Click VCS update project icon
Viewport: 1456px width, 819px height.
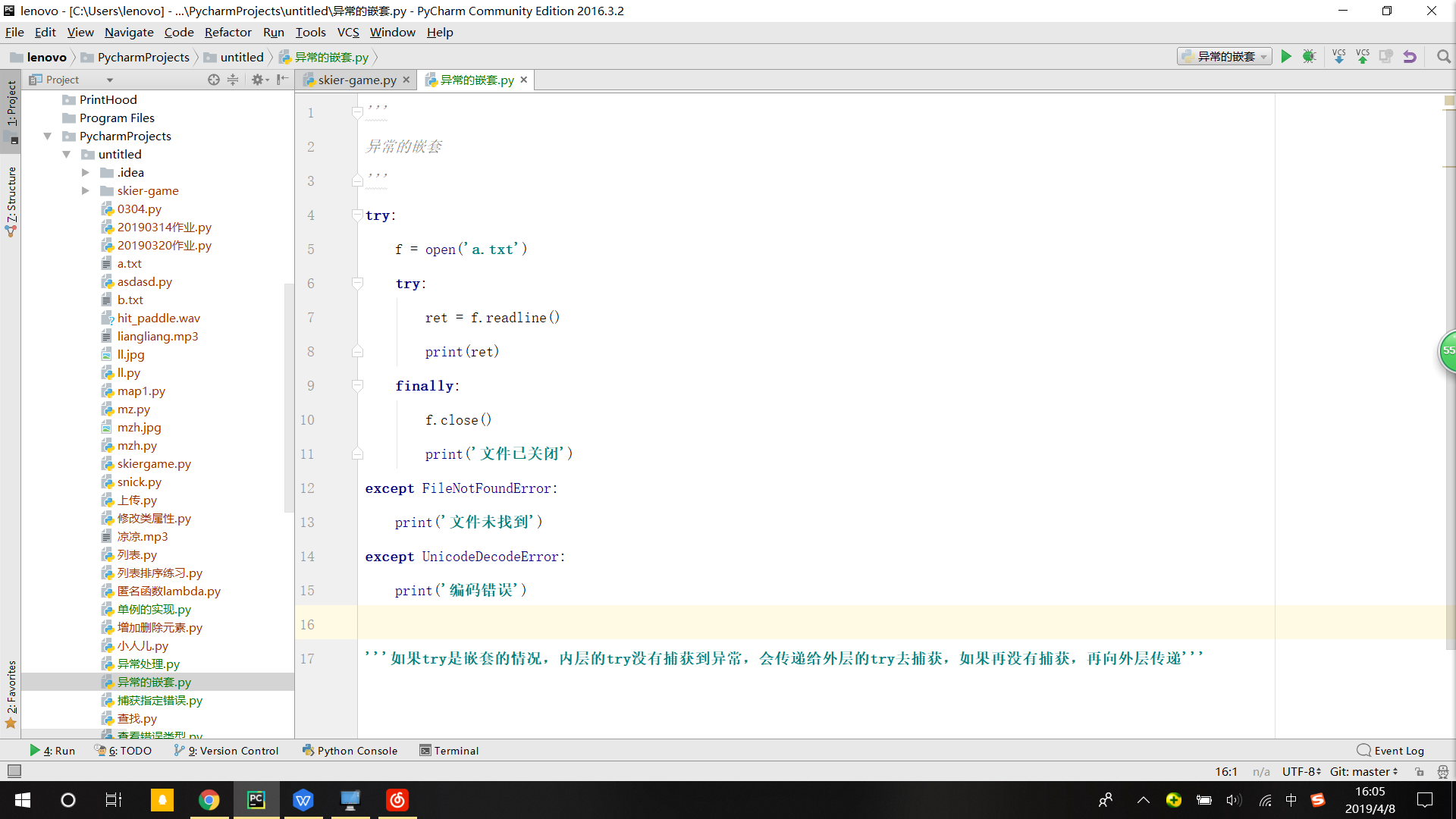(1338, 56)
